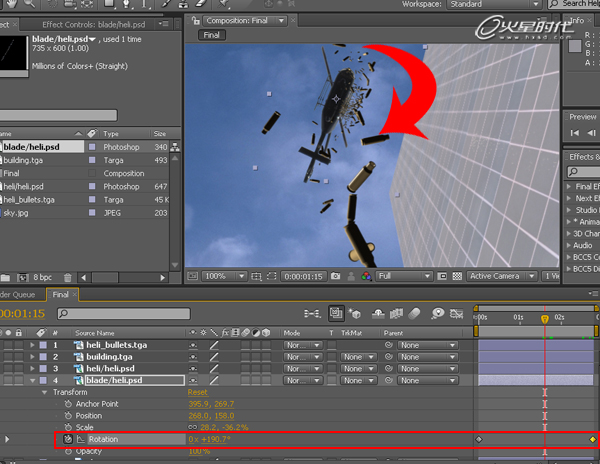Select the Preview panel tab
Image resolution: width=600 pixels, height=464 pixels.
coord(583,117)
